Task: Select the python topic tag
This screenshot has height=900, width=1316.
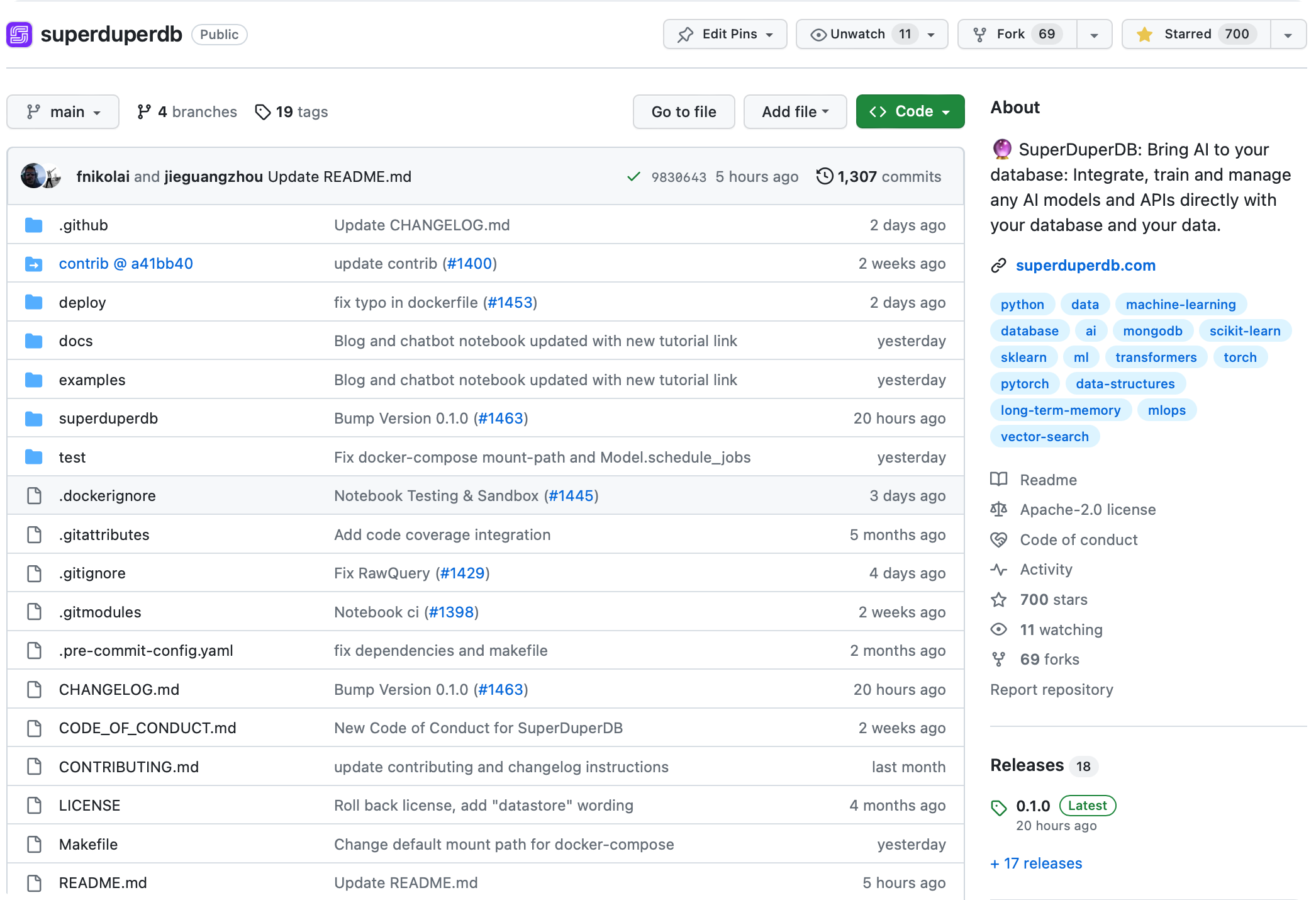Action: [1022, 305]
